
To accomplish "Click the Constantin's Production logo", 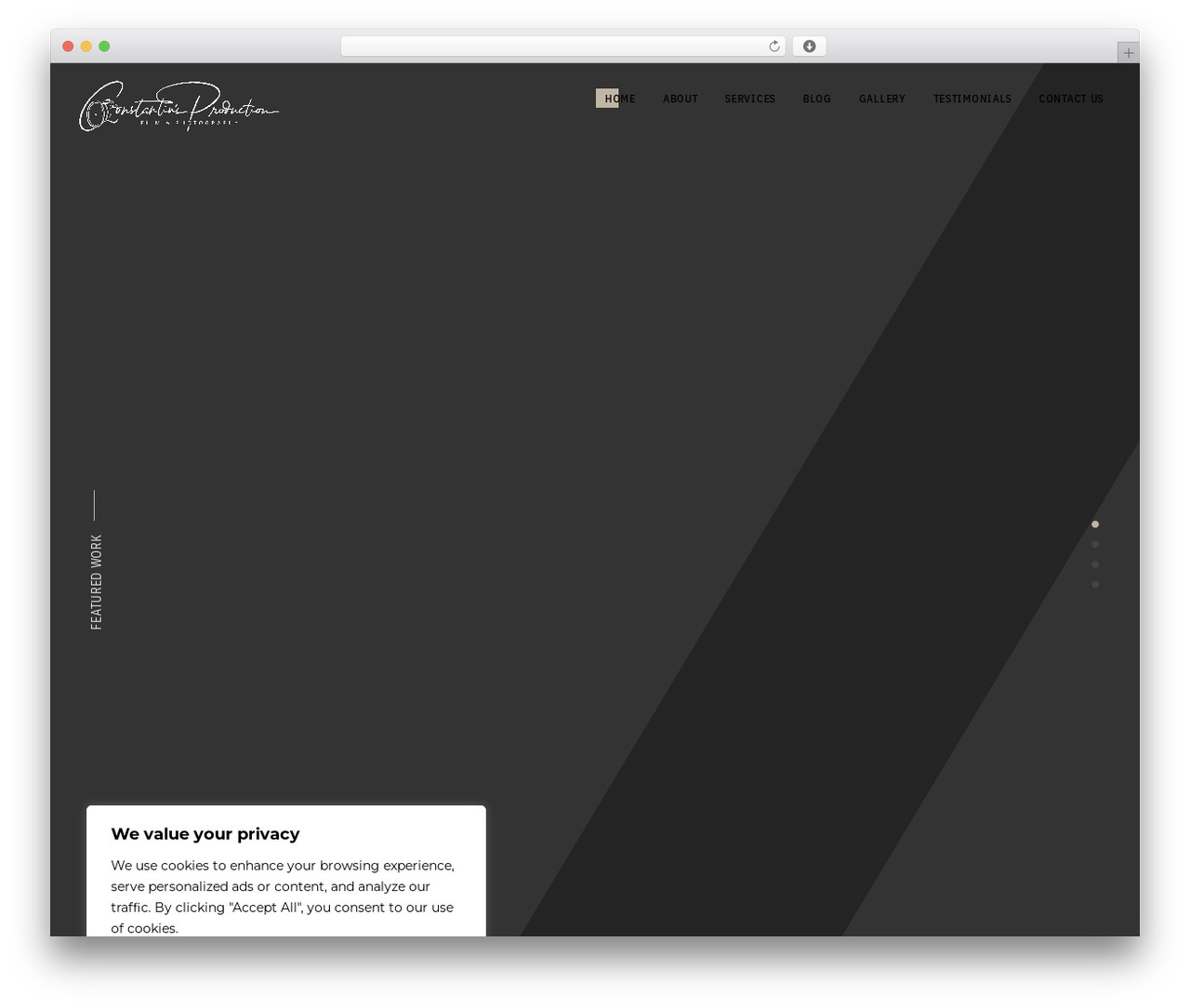I will 178,106.
